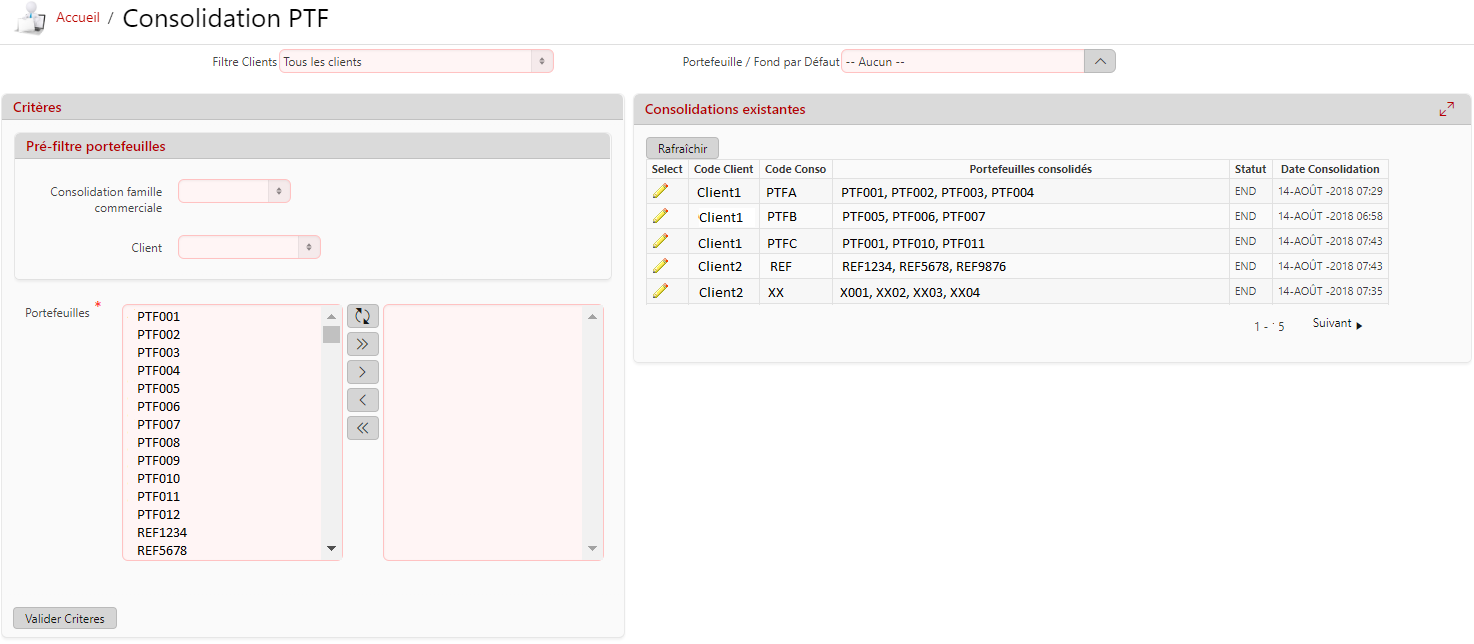Click the pencil edit icon for PTFA
The height and width of the screenshot is (644, 1474).
[660, 191]
